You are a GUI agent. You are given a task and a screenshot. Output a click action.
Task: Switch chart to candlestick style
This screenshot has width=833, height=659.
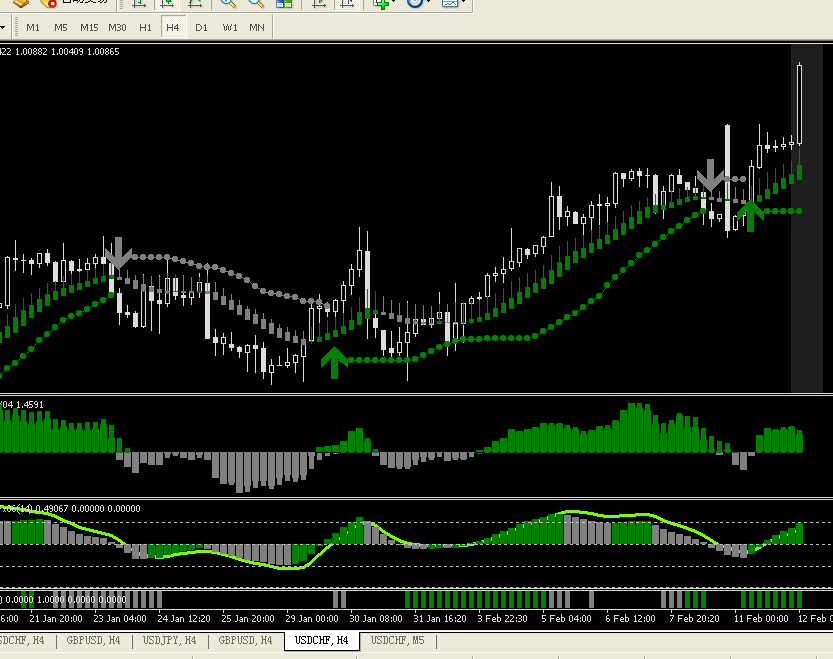(x=167, y=3)
